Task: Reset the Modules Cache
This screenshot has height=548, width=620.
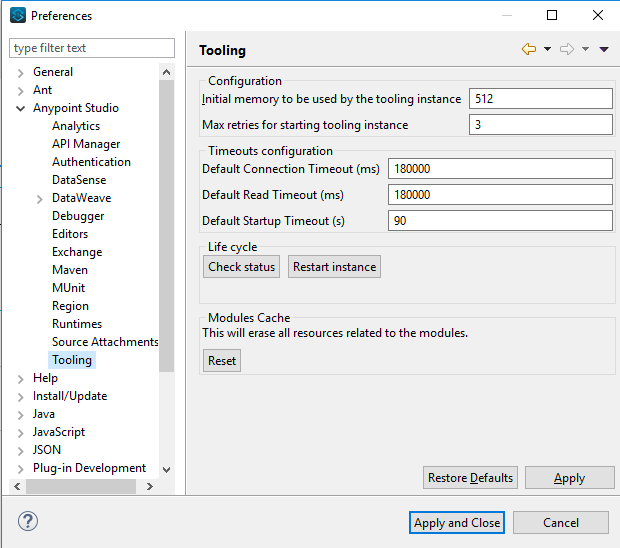Action: (x=222, y=361)
